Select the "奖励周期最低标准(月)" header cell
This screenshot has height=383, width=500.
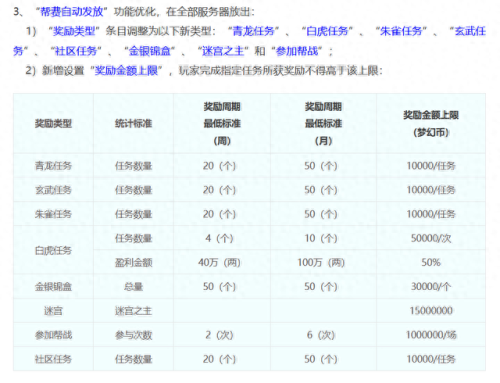(323, 124)
